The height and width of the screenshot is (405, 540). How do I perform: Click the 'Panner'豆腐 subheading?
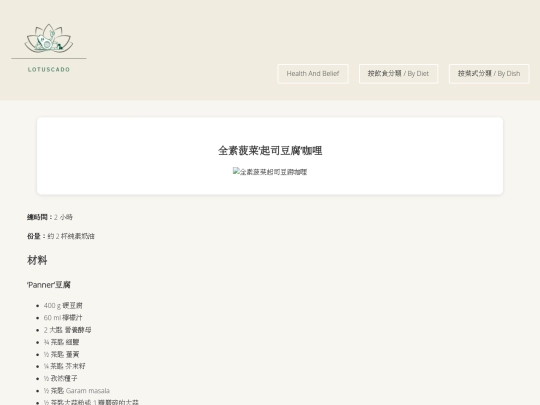coord(49,285)
